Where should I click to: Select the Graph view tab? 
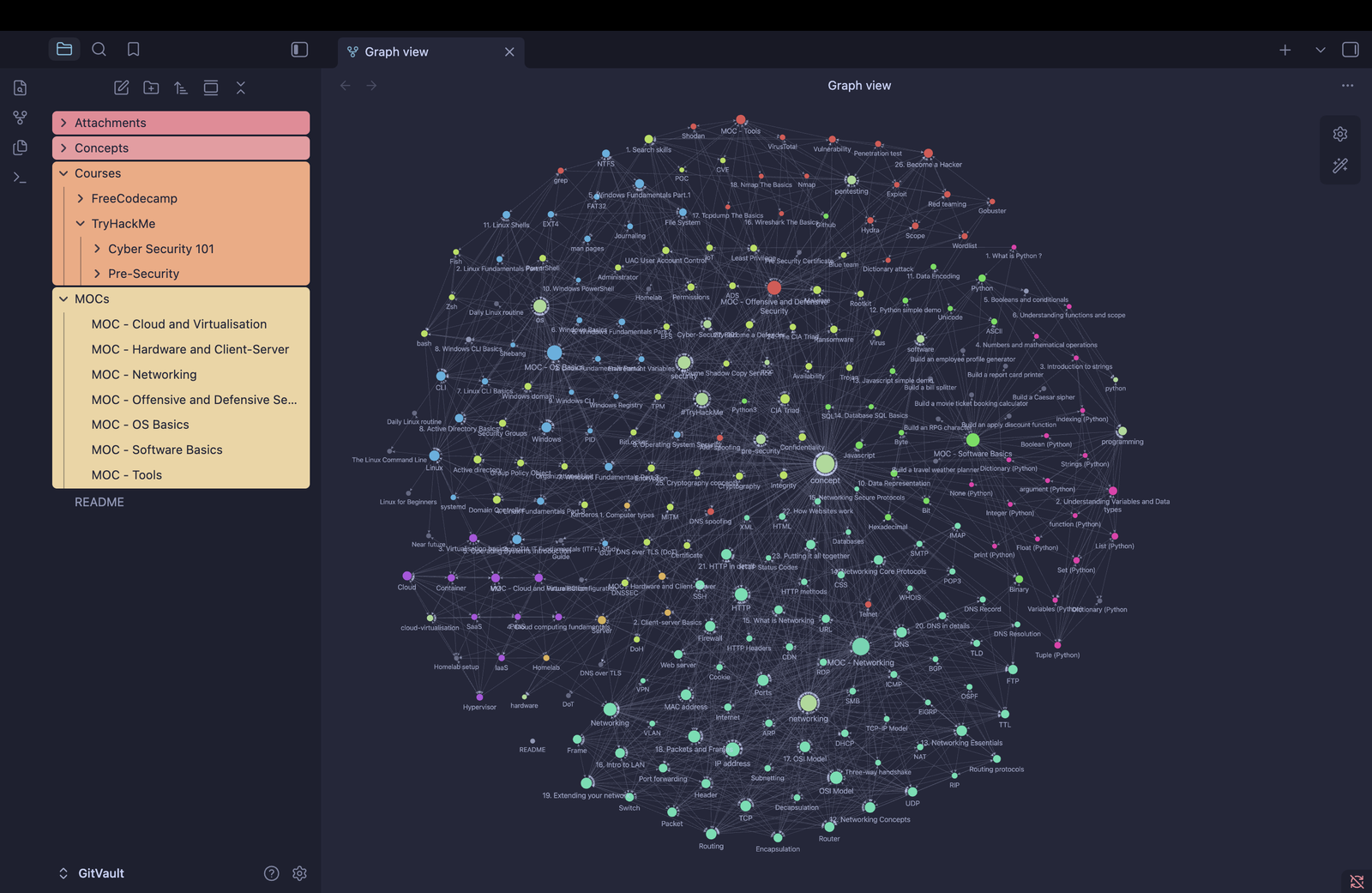click(430, 51)
